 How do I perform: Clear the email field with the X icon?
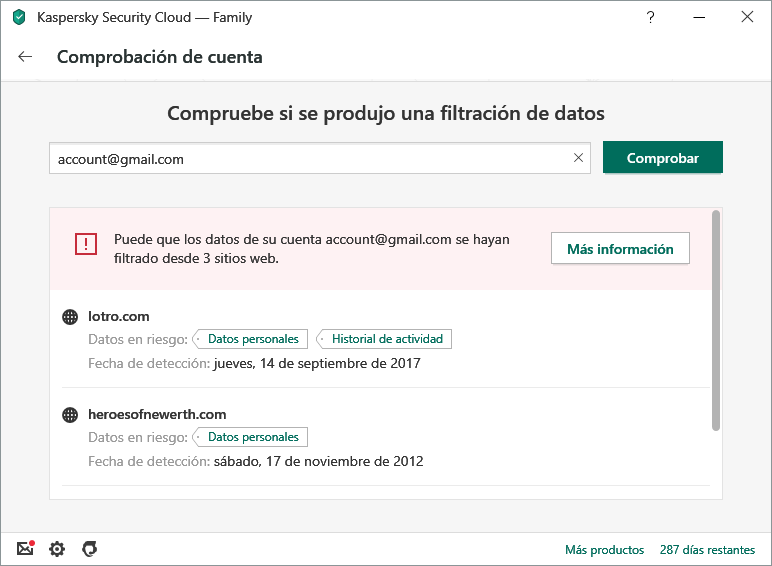coord(578,158)
